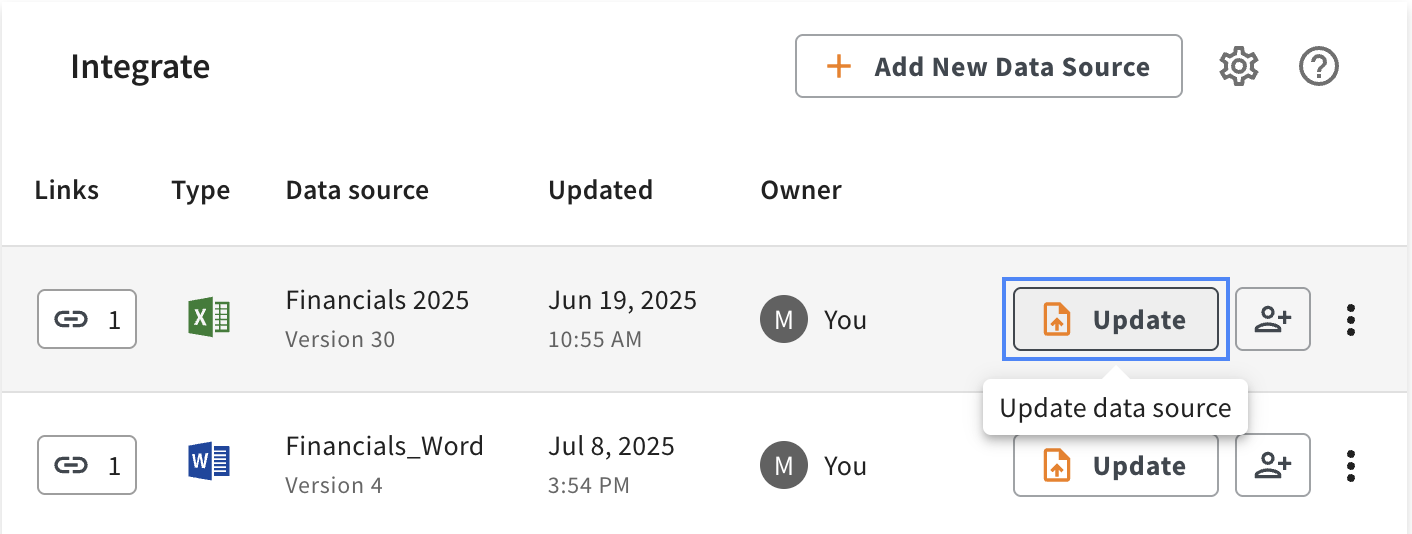Click the Word icon for Financials_Word
This screenshot has width=1412, height=534.
pyautogui.click(x=209, y=464)
